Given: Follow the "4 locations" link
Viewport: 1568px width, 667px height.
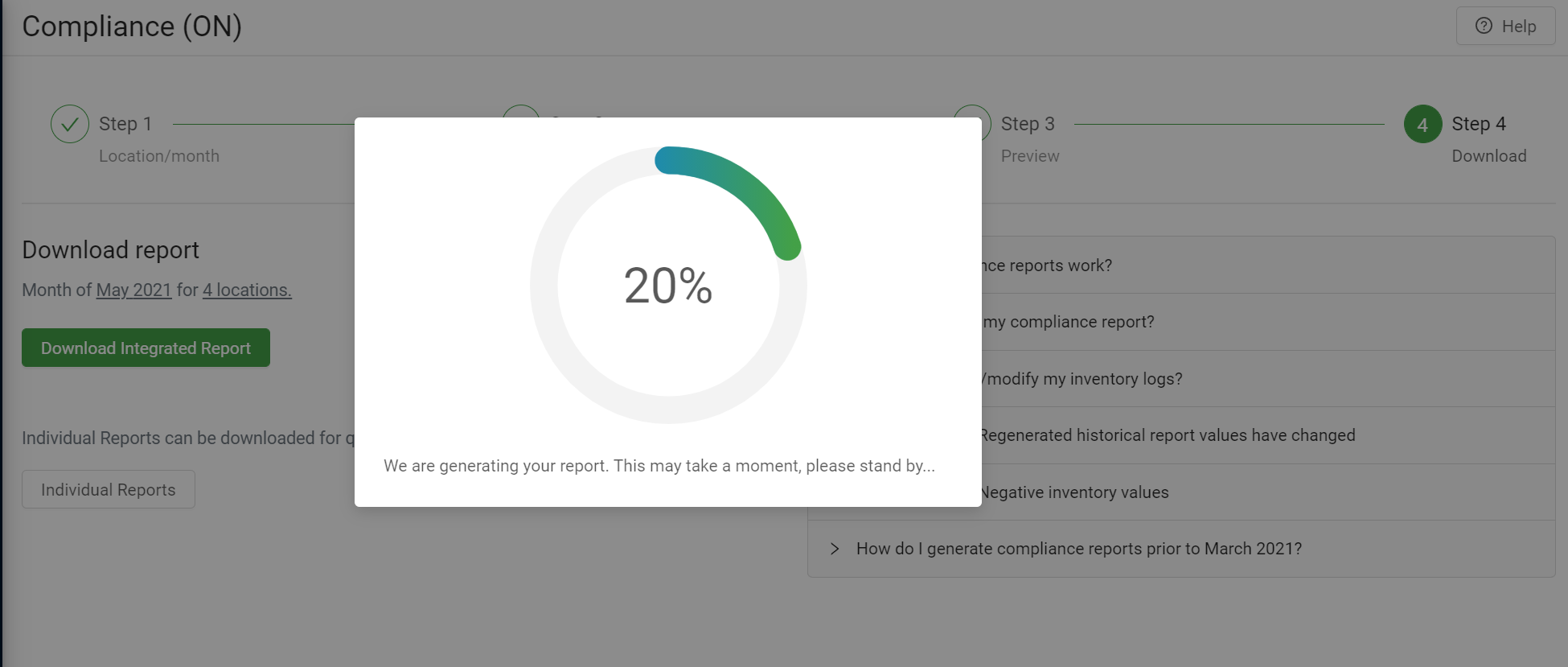Looking at the screenshot, I should [x=247, y=290].
